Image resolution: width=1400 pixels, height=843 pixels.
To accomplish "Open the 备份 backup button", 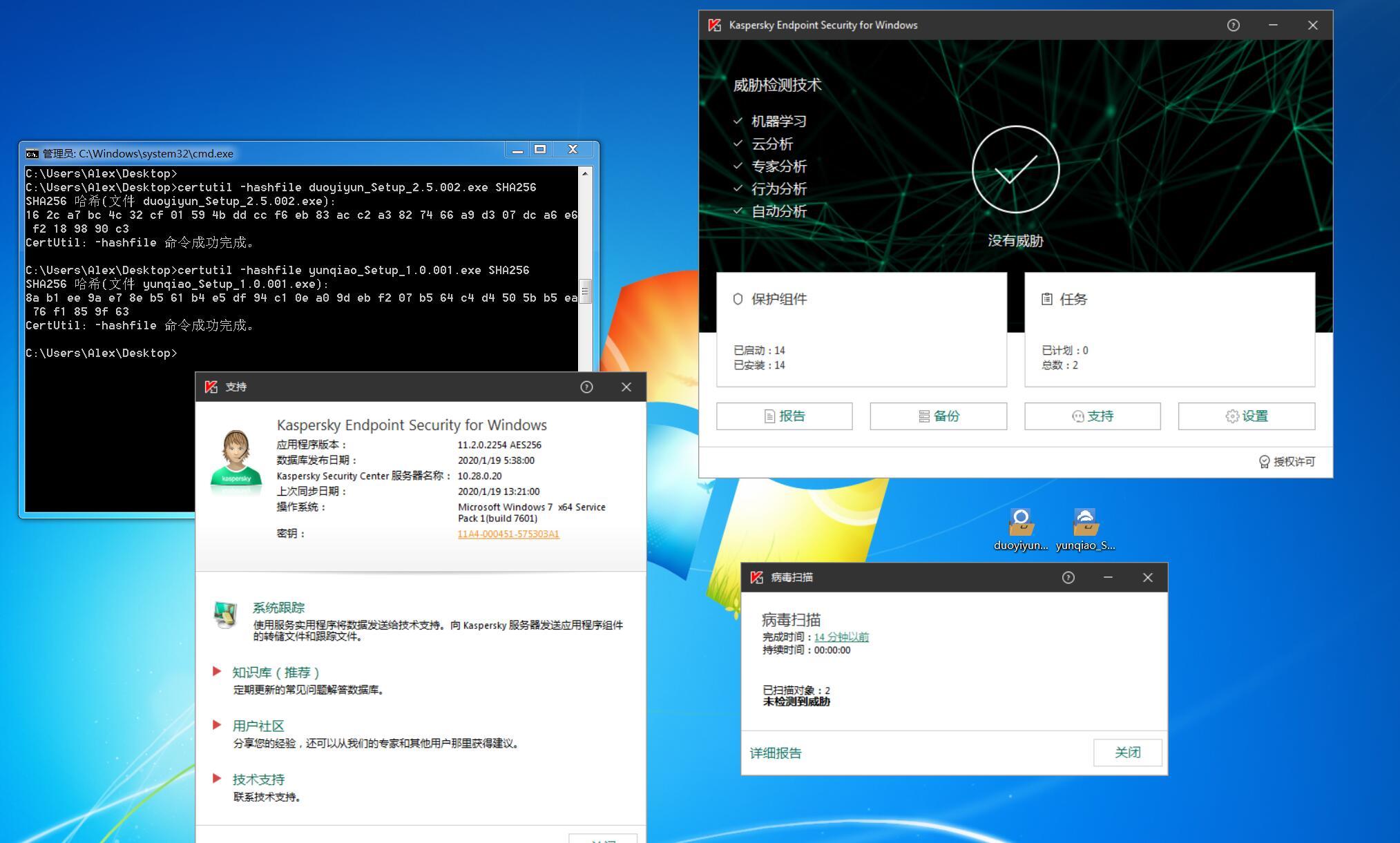I will click(x=938, y=416).
